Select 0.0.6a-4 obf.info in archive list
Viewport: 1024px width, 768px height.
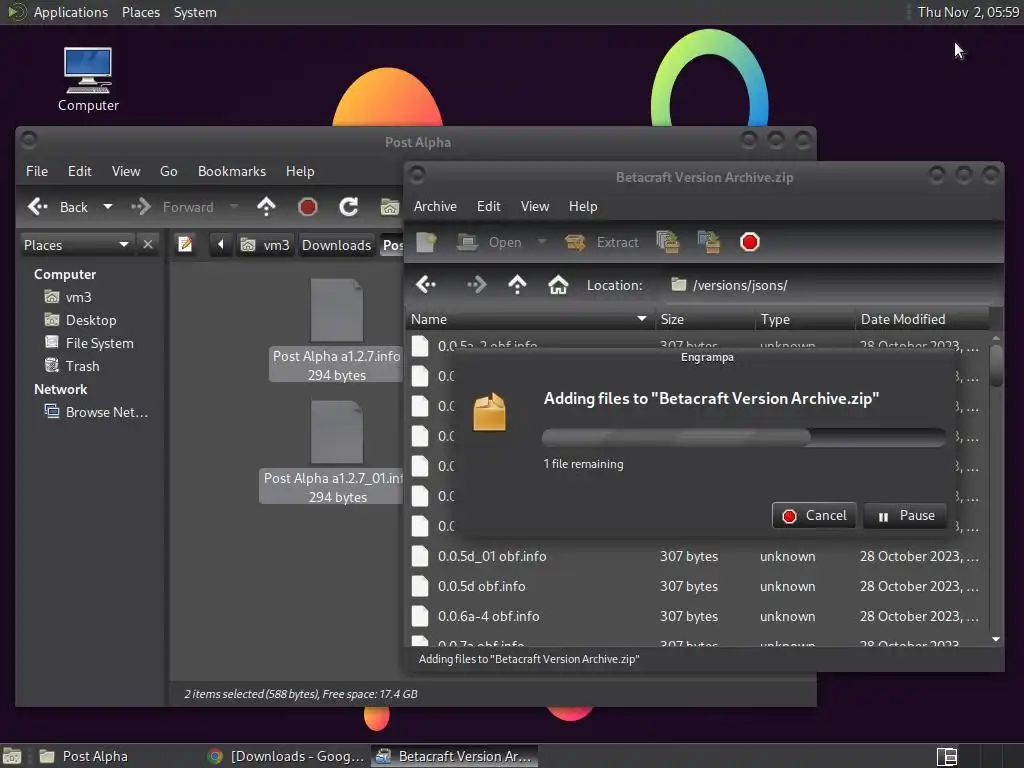pyautogui.click(x=696, y=616)
